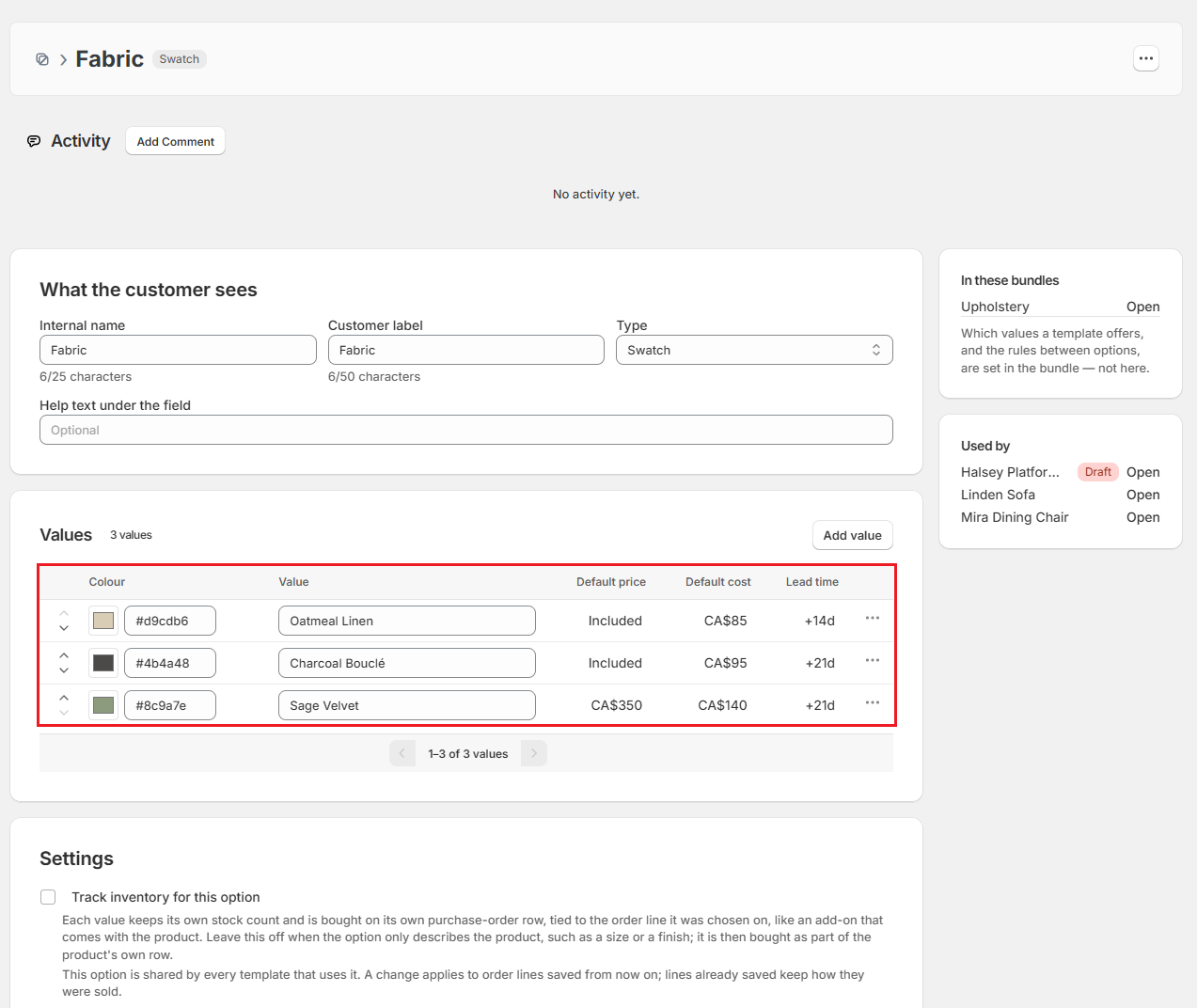This screenshot has width=1197, height=1008.
Task: Focus the Help text under the field input
Action: [x=465, y=430]
